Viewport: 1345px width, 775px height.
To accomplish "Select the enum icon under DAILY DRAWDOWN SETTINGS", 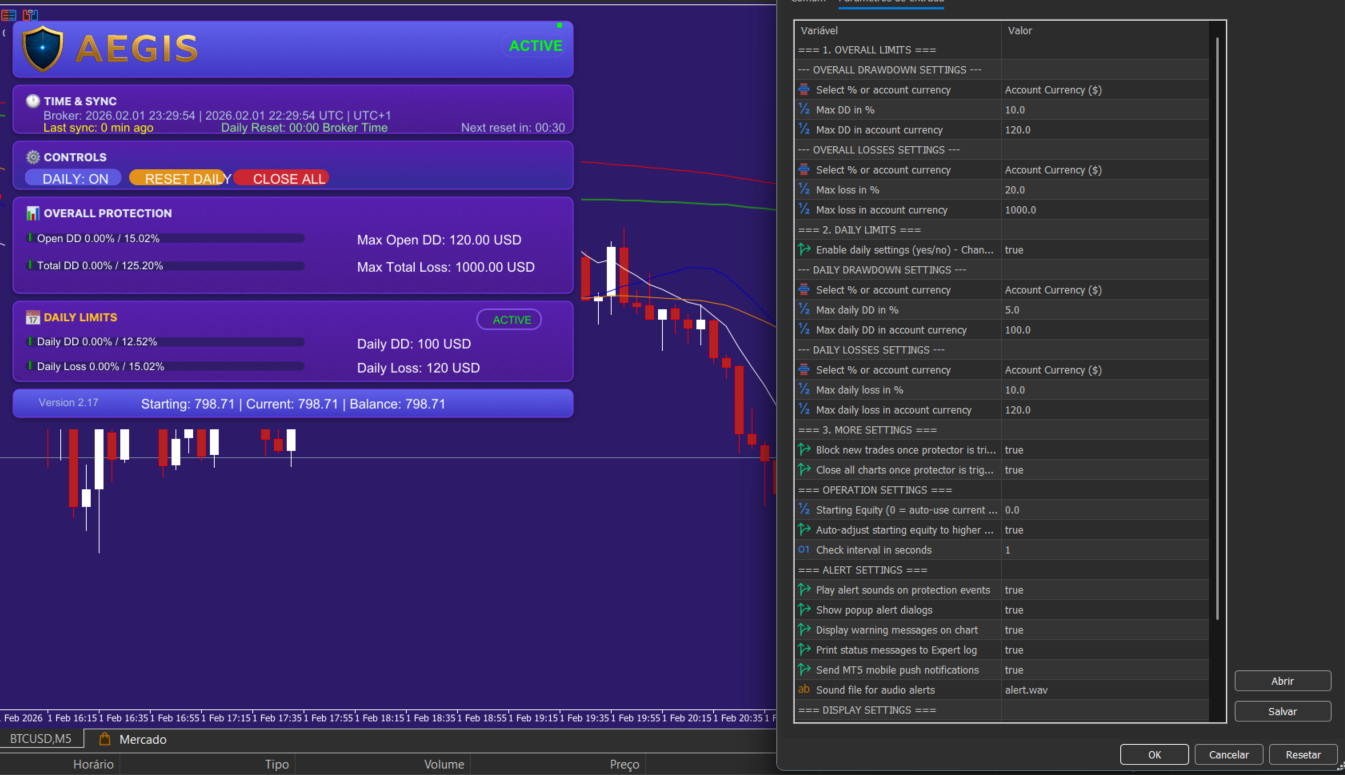I will coord(804,290).
